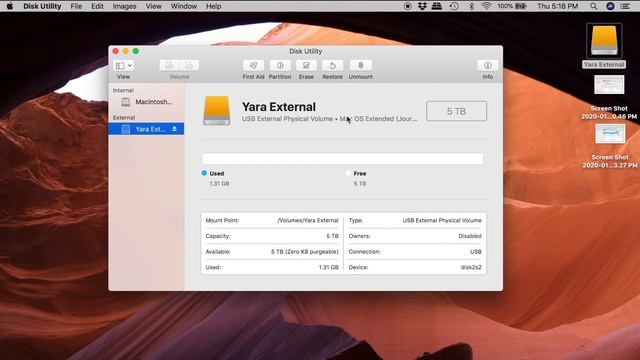Select the Restore tool

tap(332, 65)
